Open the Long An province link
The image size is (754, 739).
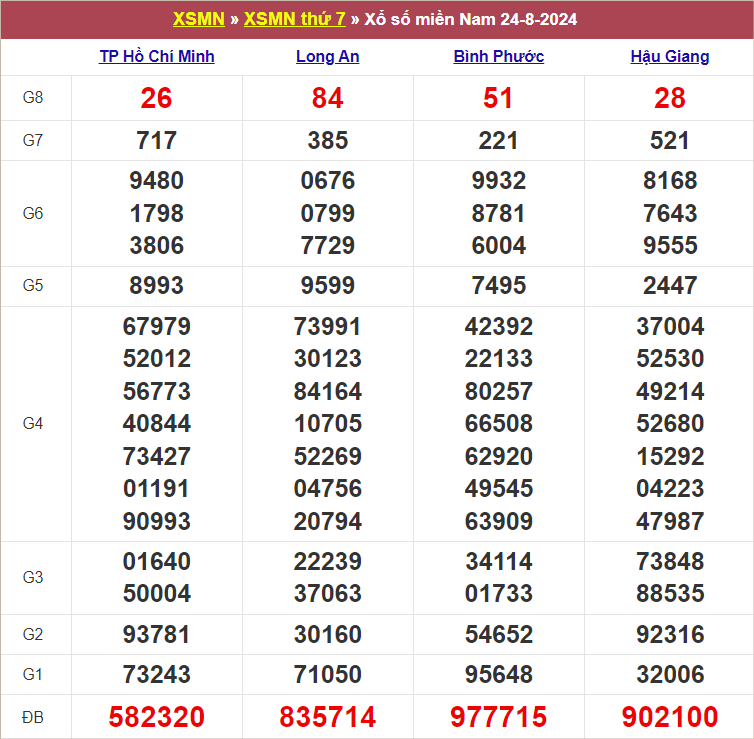[328, 56]
